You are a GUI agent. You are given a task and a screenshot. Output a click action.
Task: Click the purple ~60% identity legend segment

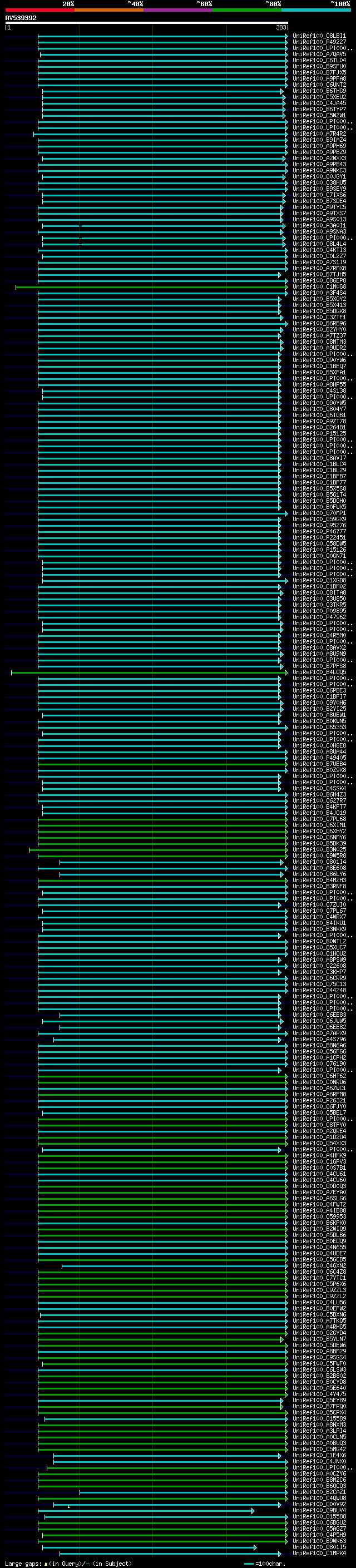177,11
